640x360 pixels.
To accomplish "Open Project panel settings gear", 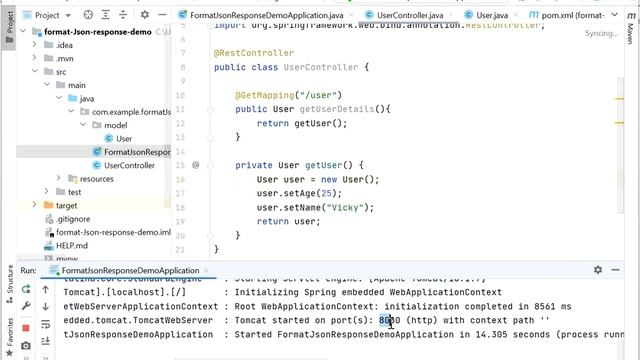I will tap(145, 15).
